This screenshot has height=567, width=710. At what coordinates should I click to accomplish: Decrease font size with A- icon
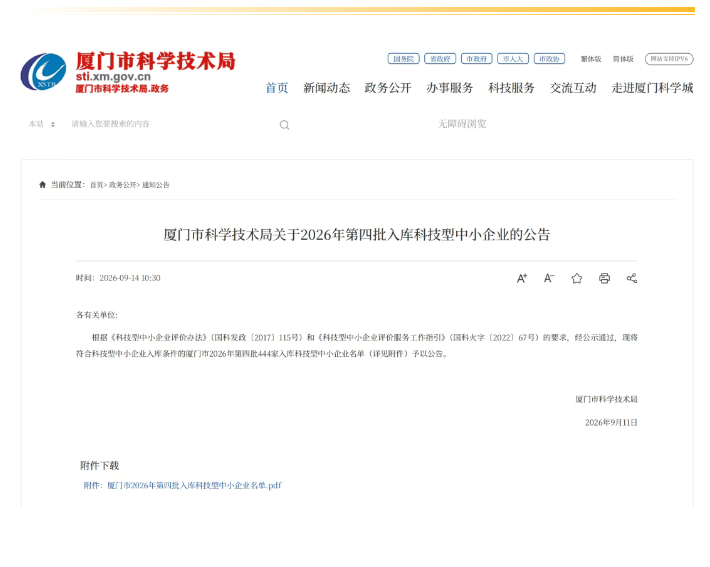[x=549, y=278]
